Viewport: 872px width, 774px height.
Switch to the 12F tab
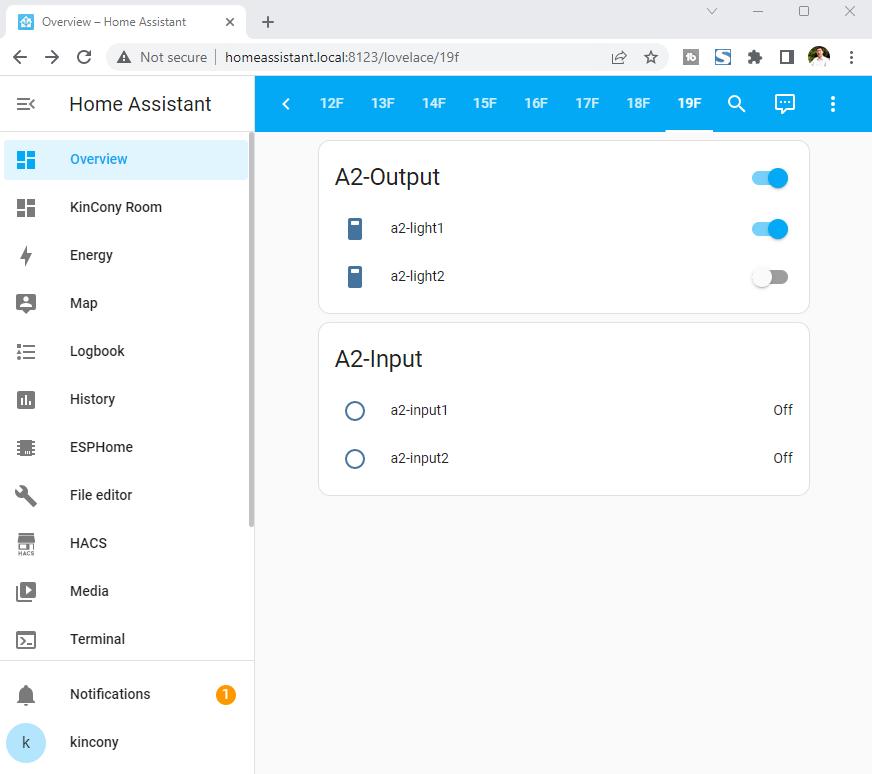332,104
